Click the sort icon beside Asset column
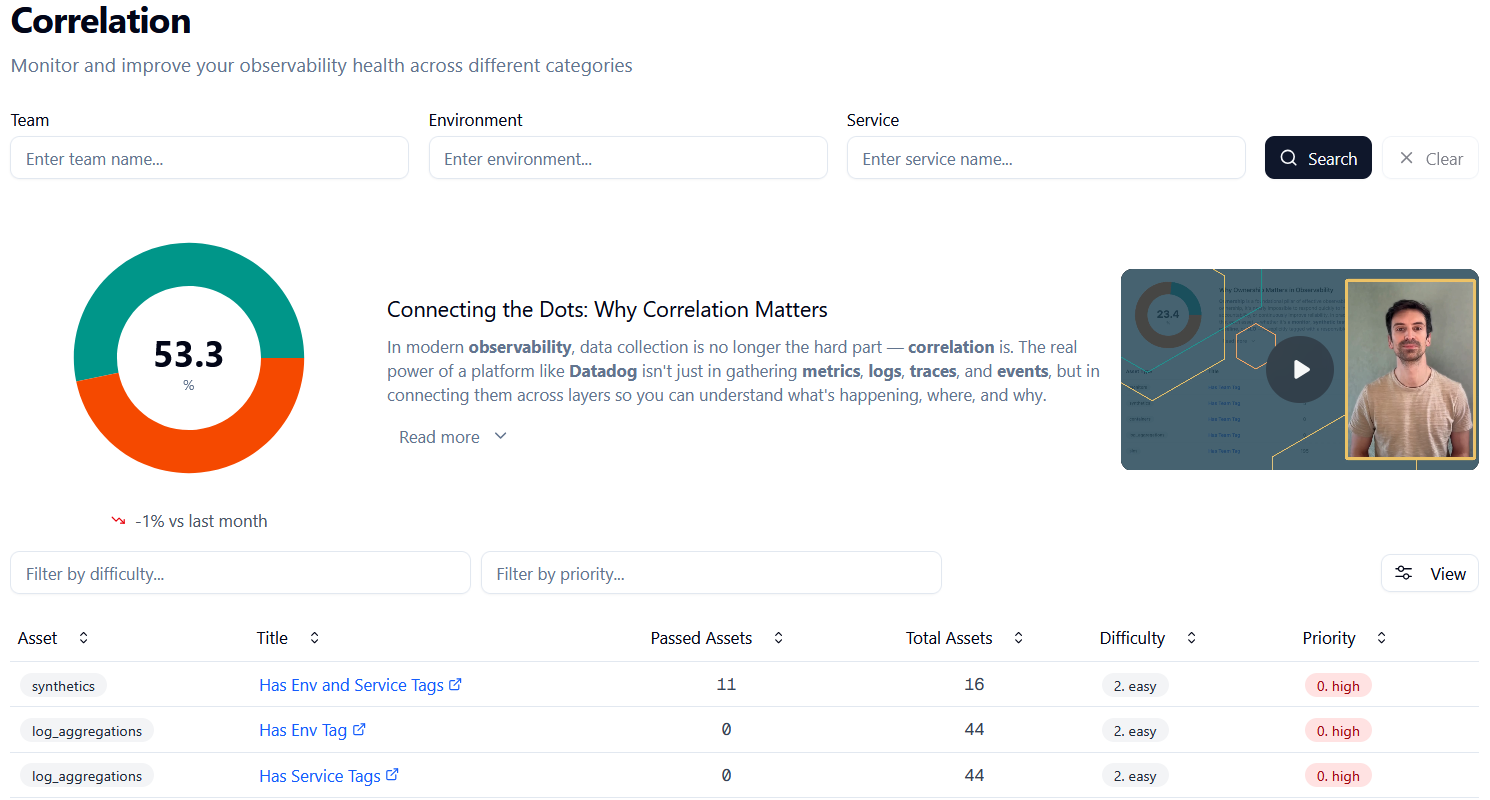This screenshot has height=800, width=1490. [x=83, y=638]
